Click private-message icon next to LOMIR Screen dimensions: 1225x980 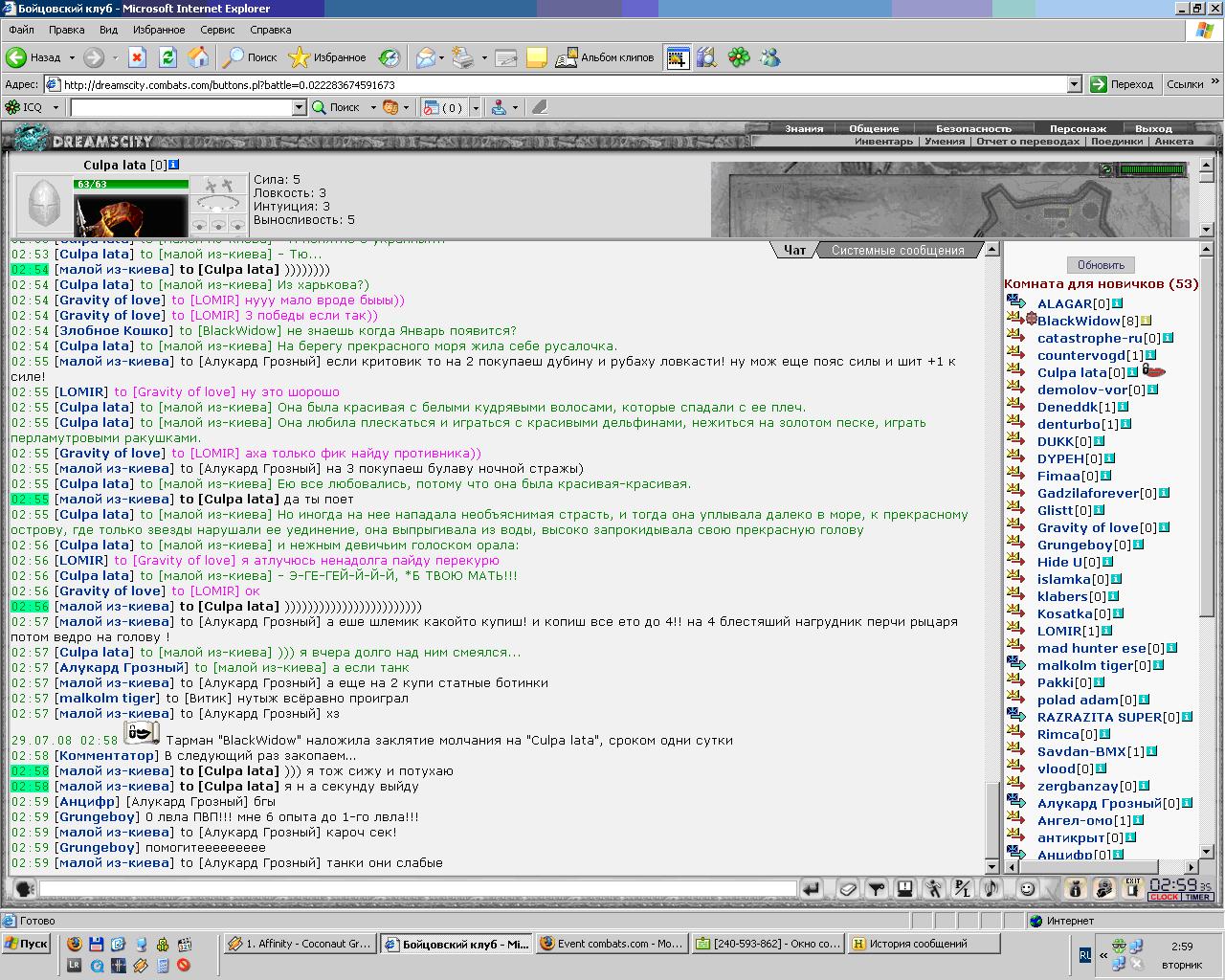click(1016, 629)
